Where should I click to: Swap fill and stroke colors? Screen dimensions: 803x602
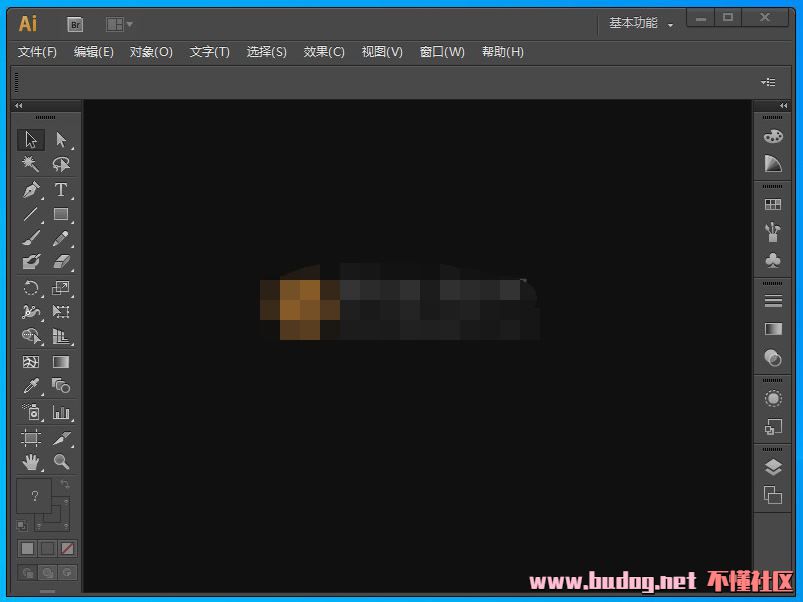tap(66, 485)
